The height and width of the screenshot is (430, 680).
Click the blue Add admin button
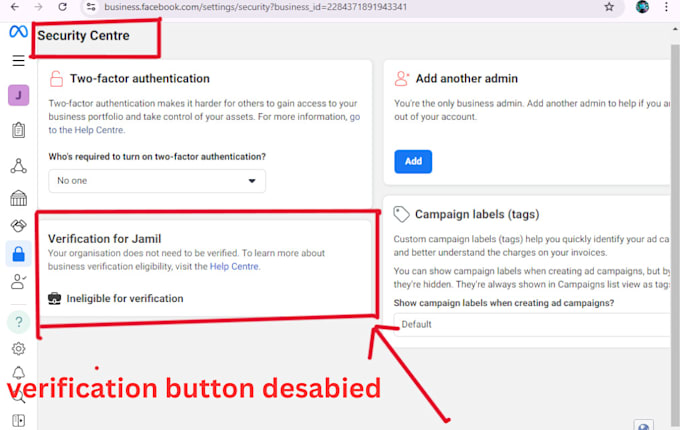pyautogui.click(x=413, y=161)
